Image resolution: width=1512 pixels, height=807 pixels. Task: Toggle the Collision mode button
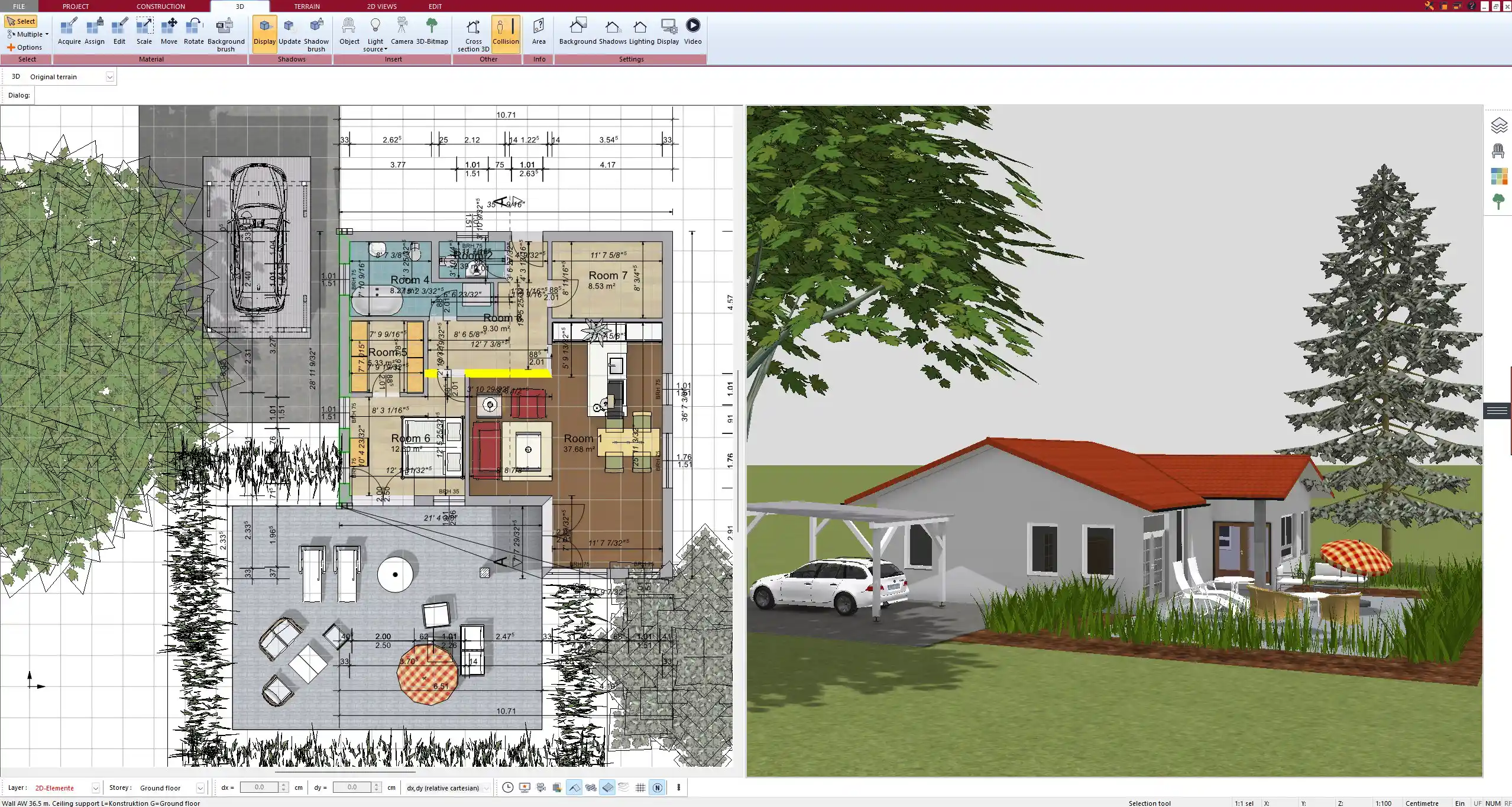pyautogui.click(x=506, y=34)
